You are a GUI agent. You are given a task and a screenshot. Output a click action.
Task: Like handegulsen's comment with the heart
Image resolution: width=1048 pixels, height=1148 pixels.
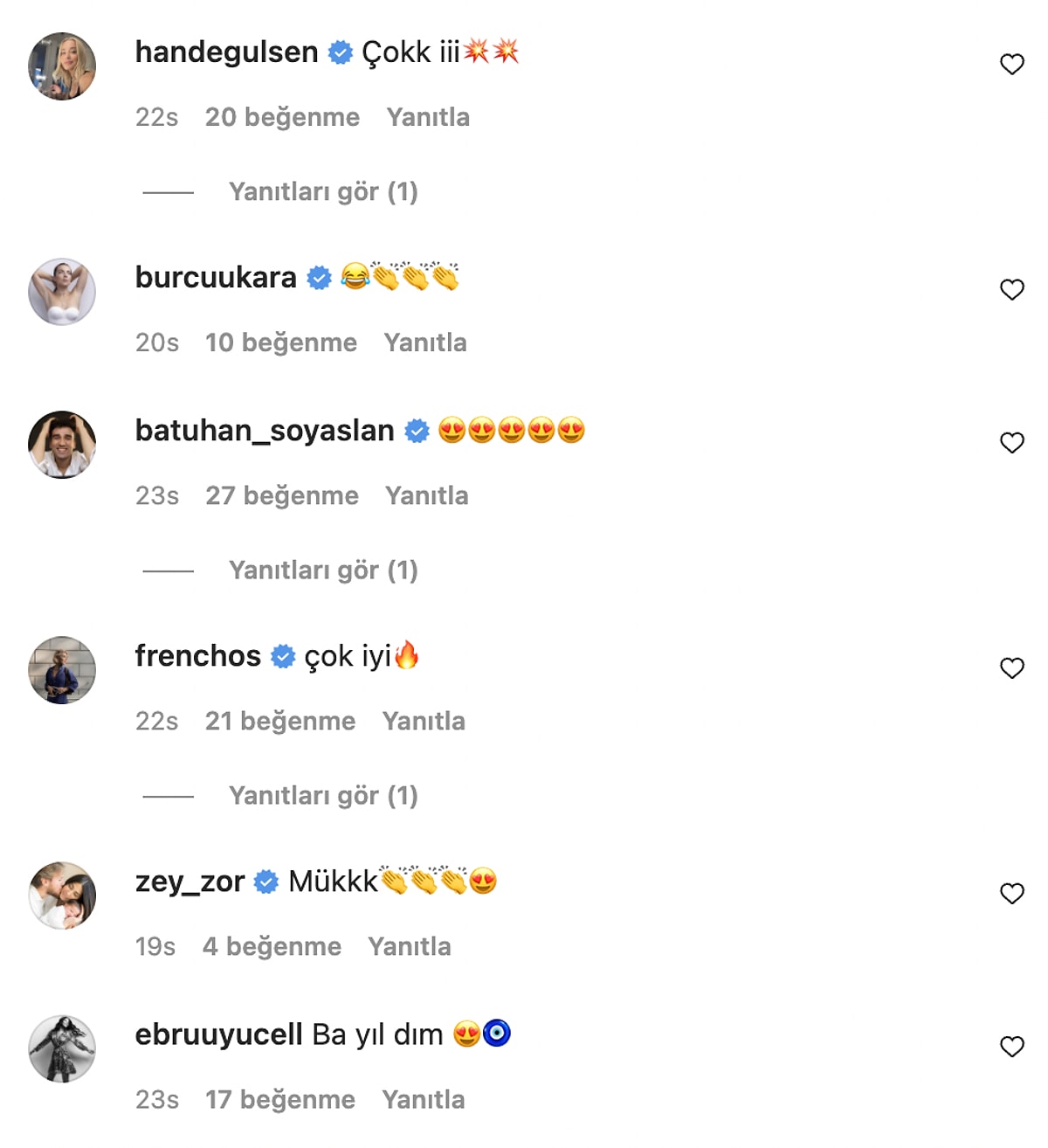(1011, 65)
